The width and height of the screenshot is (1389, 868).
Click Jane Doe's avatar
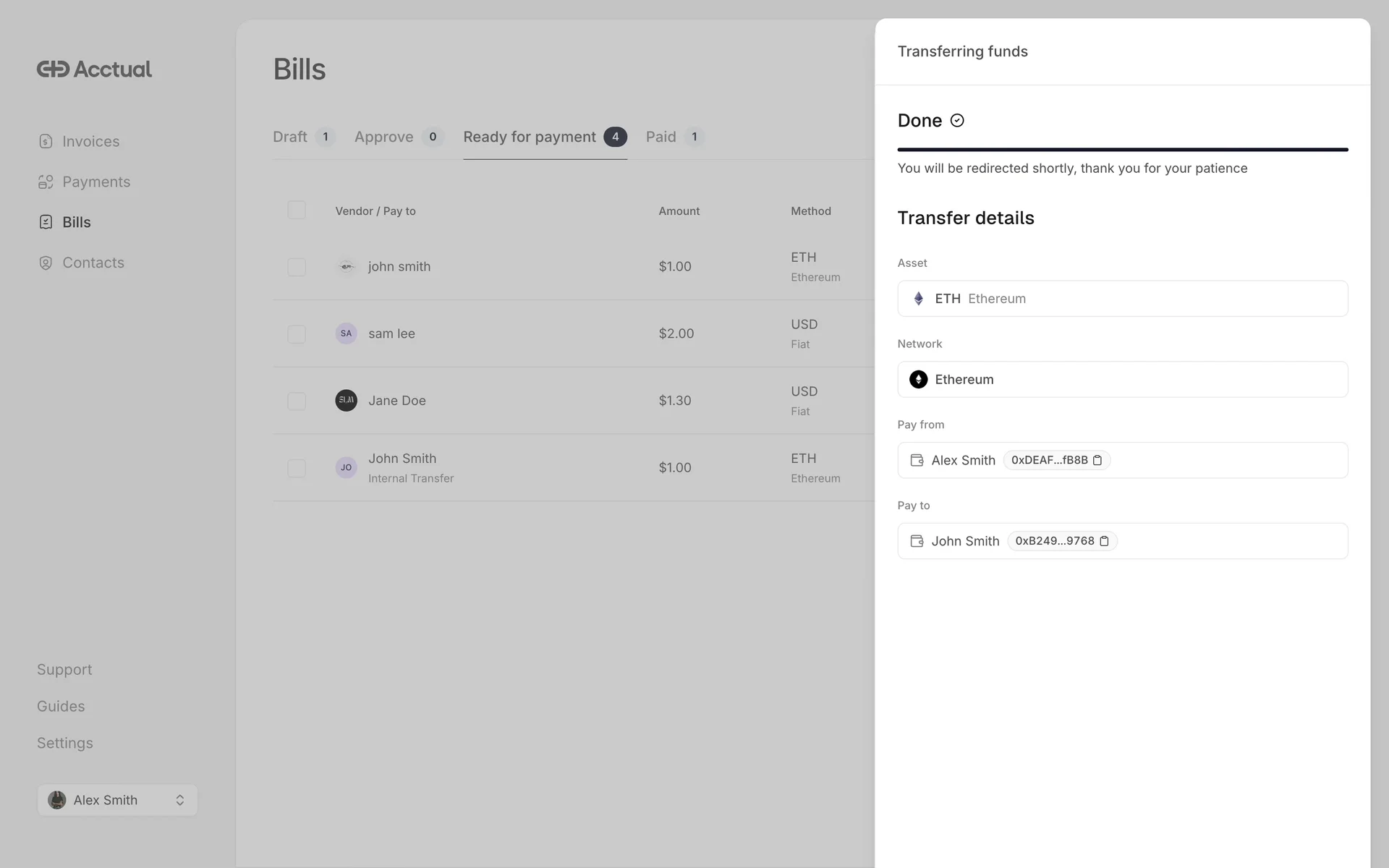[346, 400]
